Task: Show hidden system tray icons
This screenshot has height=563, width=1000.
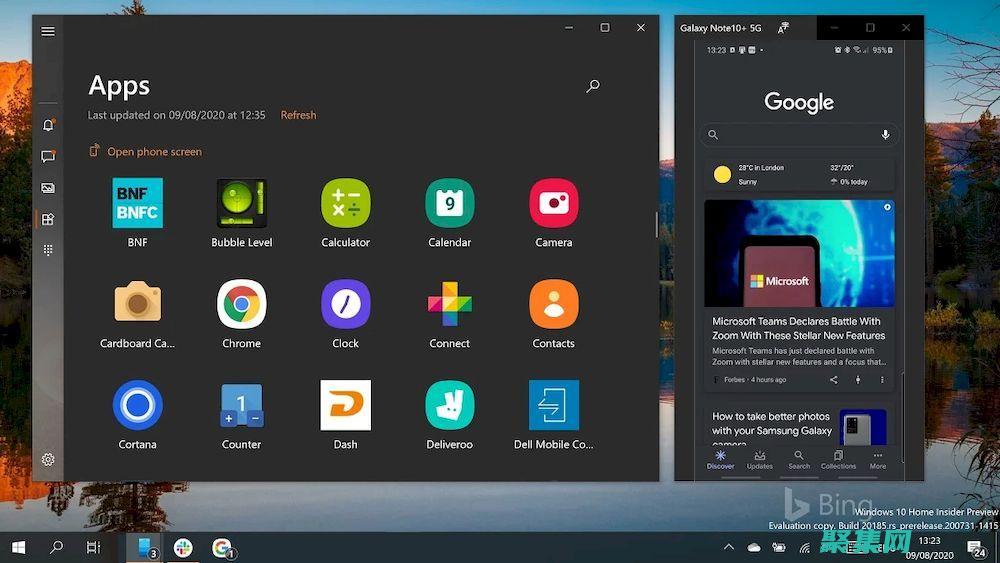Action: [729, 547]
